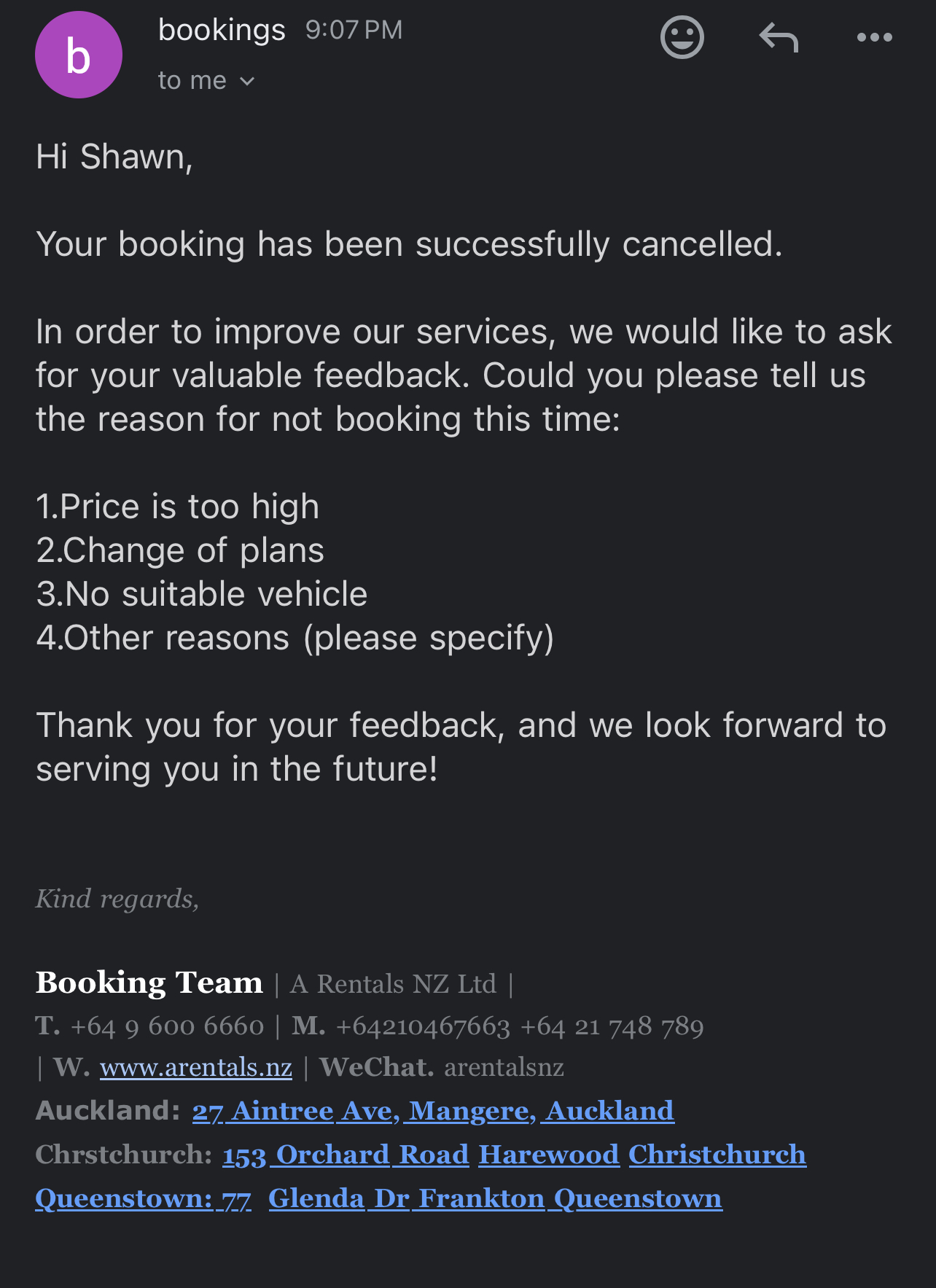
Task: Tap the underlined Christchurch link
Action: (x=717, y=1155)
